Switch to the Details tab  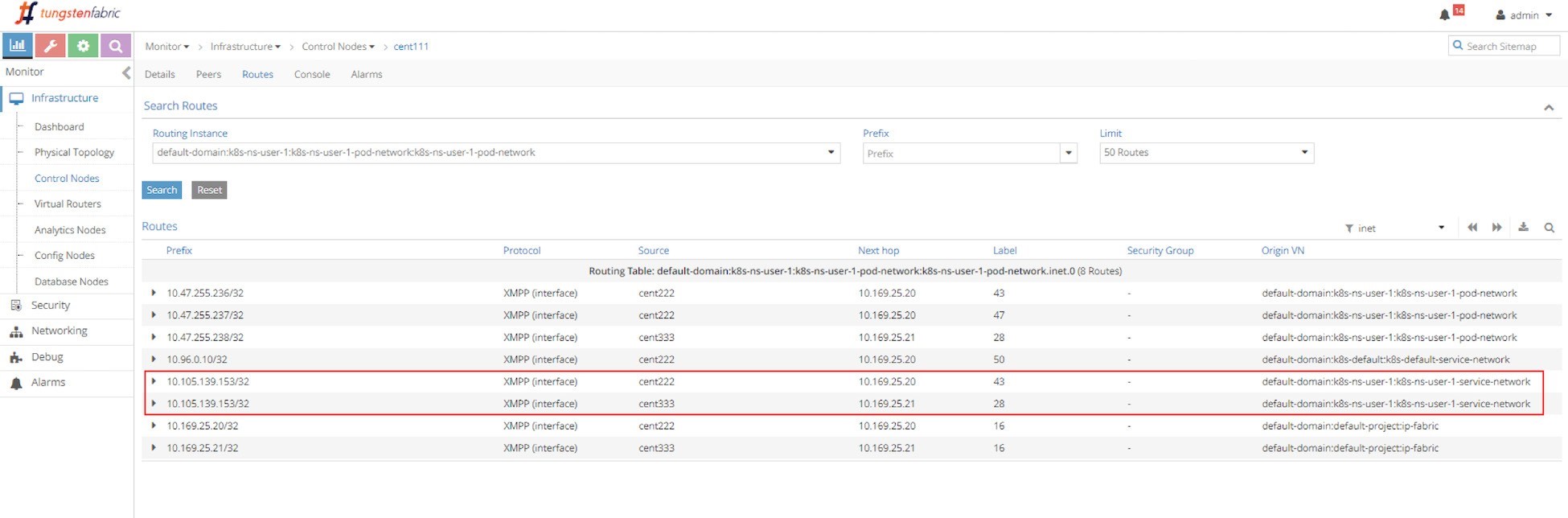[x=159, y=74]
